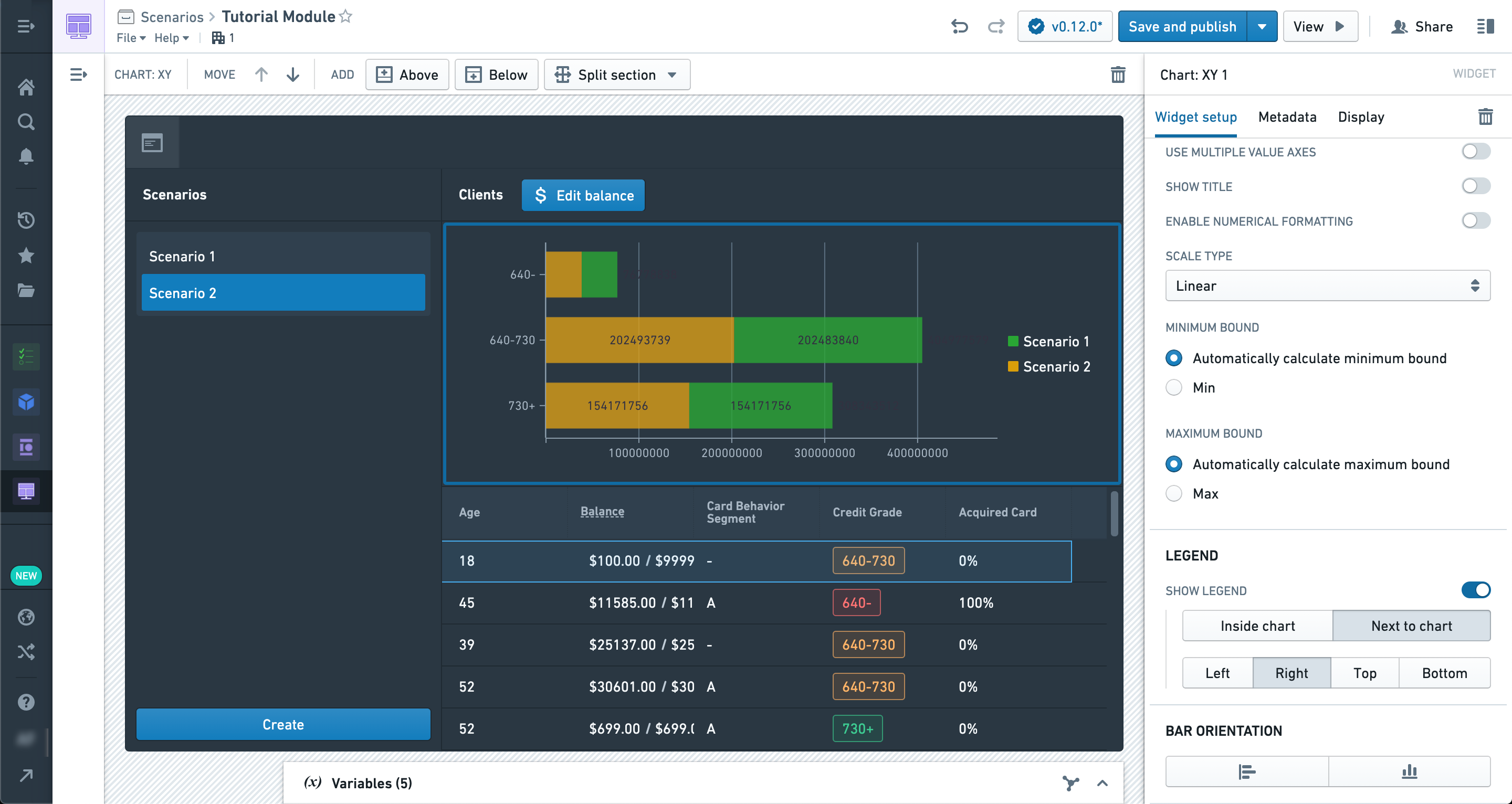Select Automatically calculate minimum bound radio
Image resolution: width=1512 pixels, height=804 pixels.
[1173, 358]
